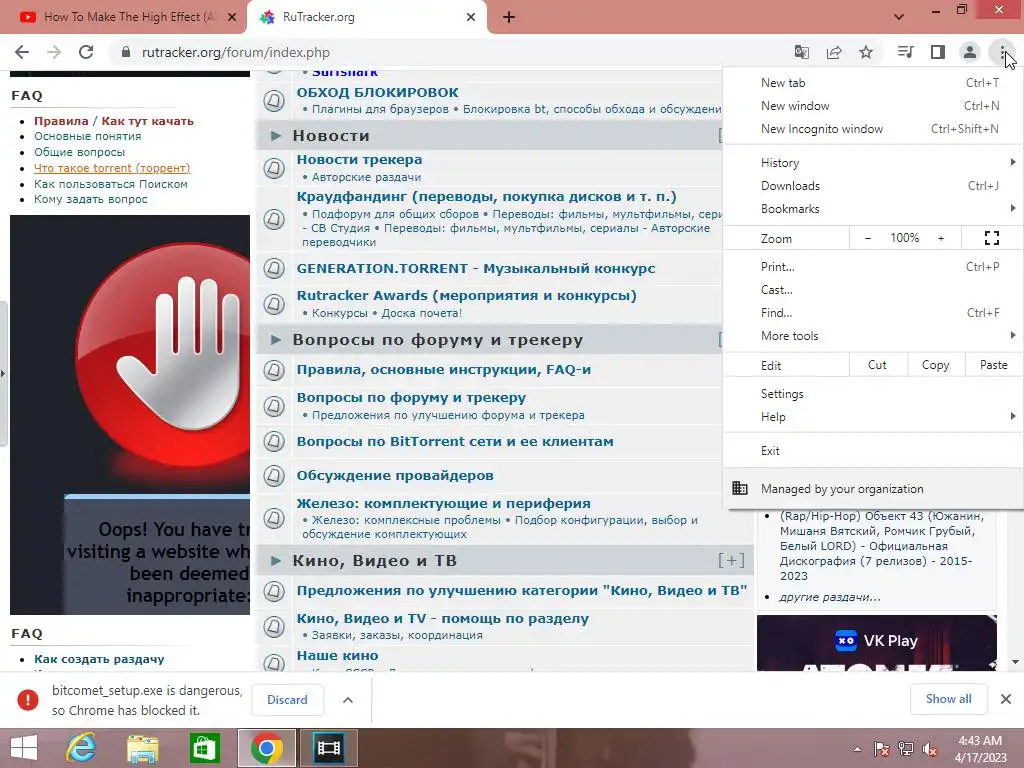This screenshot has height=768, width=1024.
Task: Collapse Вопросы по форуму и трекеру category
Action: pos(276,340)
